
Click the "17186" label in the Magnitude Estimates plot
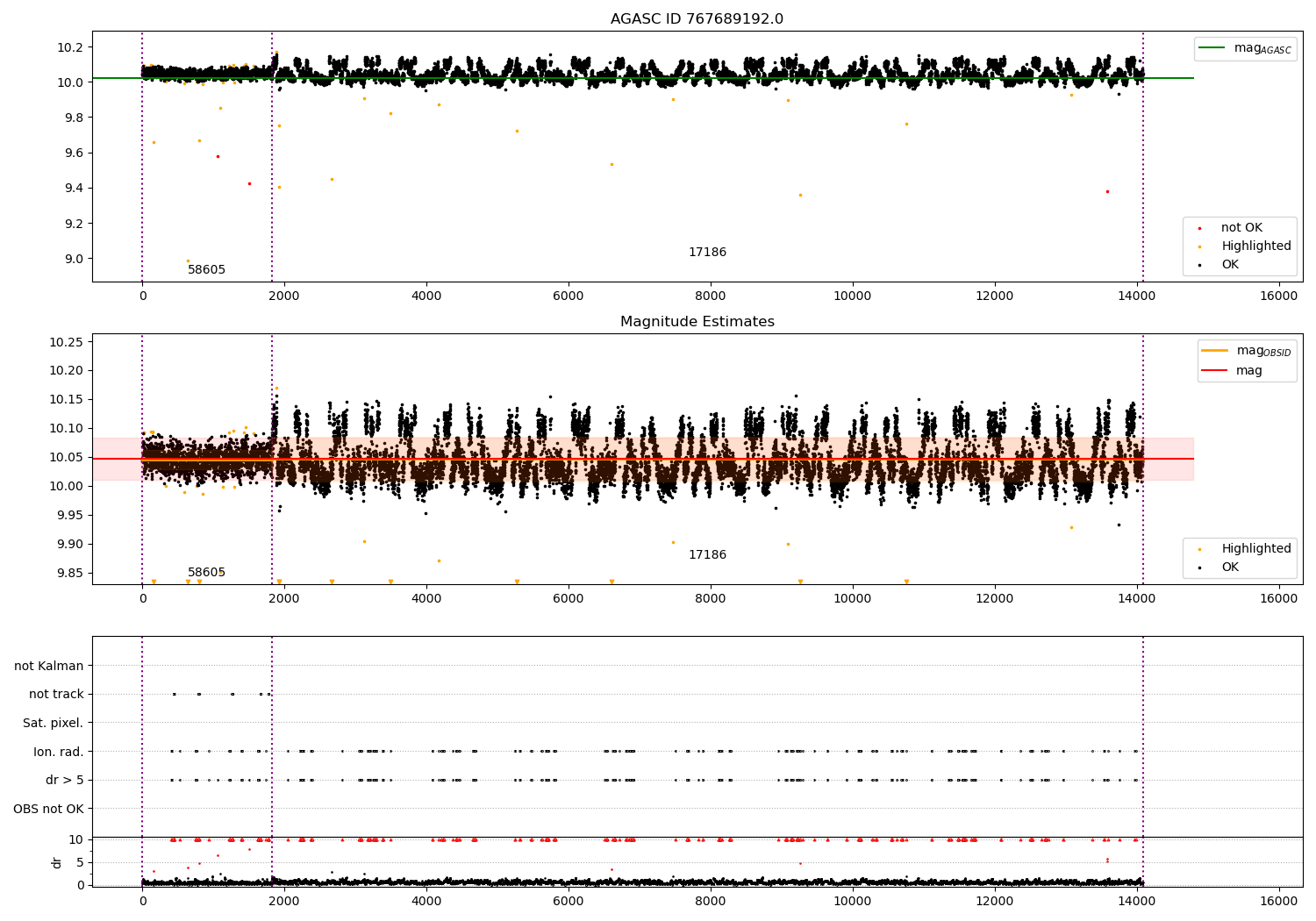[x=707, y=555]
